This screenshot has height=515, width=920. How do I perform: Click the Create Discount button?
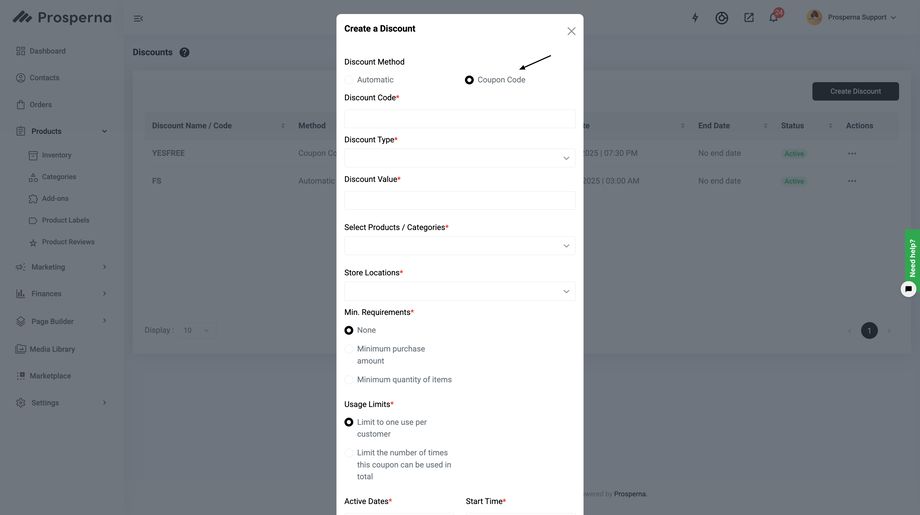[x=855, y=91]
